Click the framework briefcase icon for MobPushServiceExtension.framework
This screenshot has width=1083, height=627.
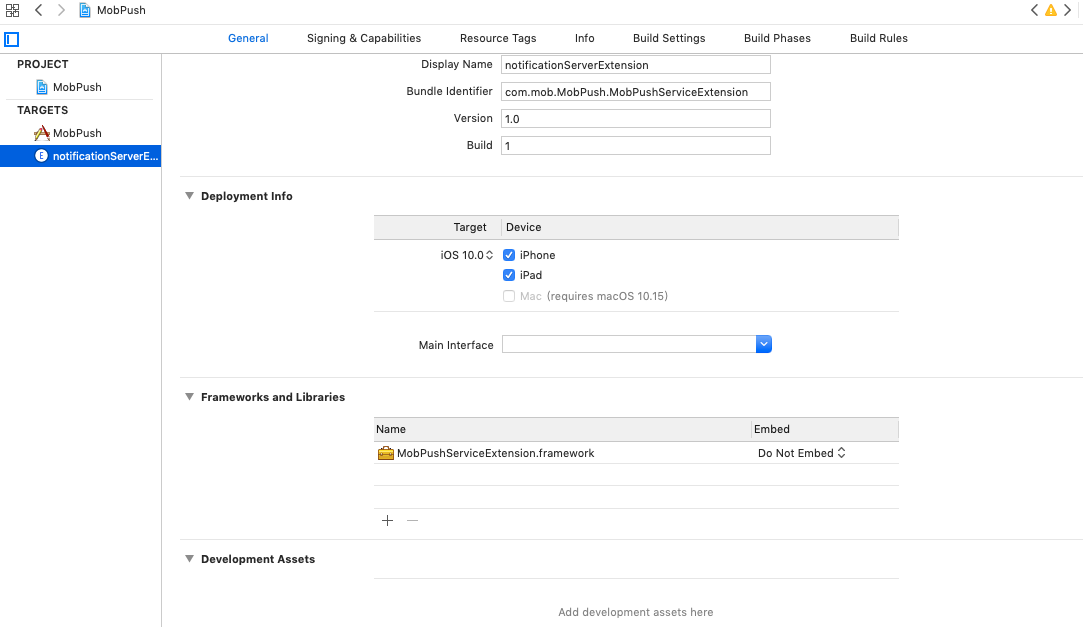tap(385, 453)
